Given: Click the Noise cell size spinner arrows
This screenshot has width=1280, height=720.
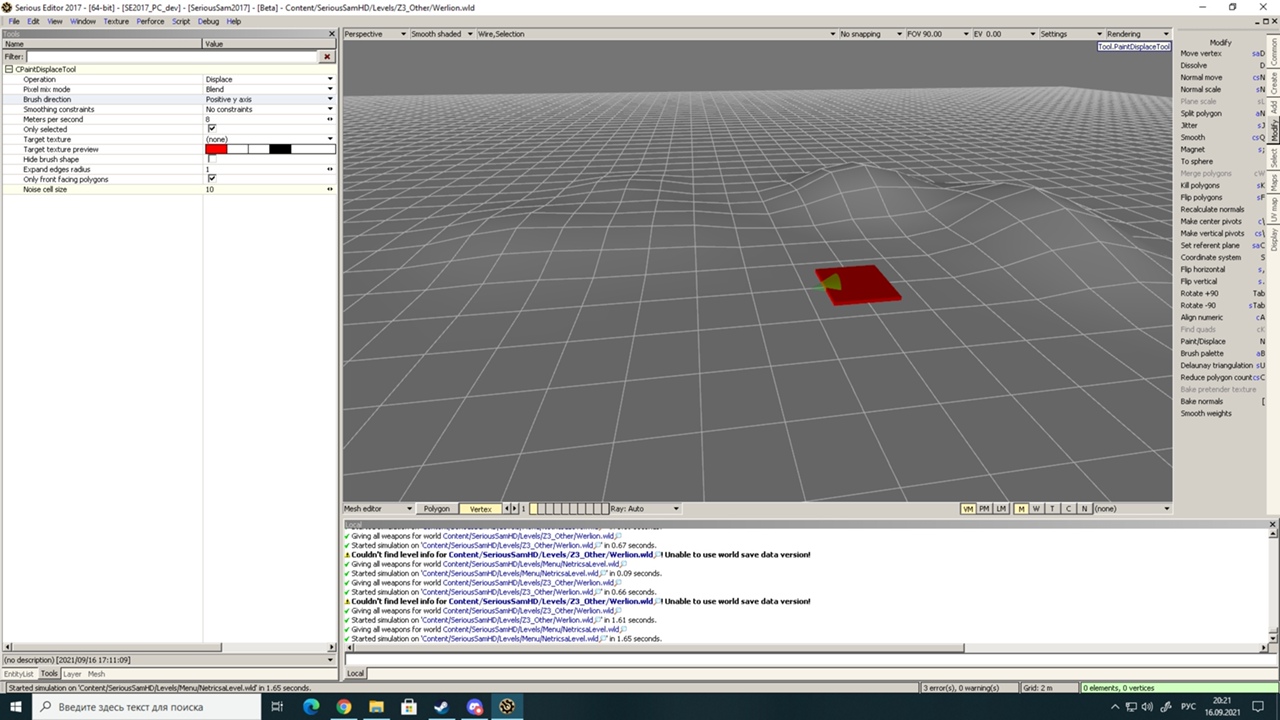Looking at the screenshot, I should coord(330,189).
